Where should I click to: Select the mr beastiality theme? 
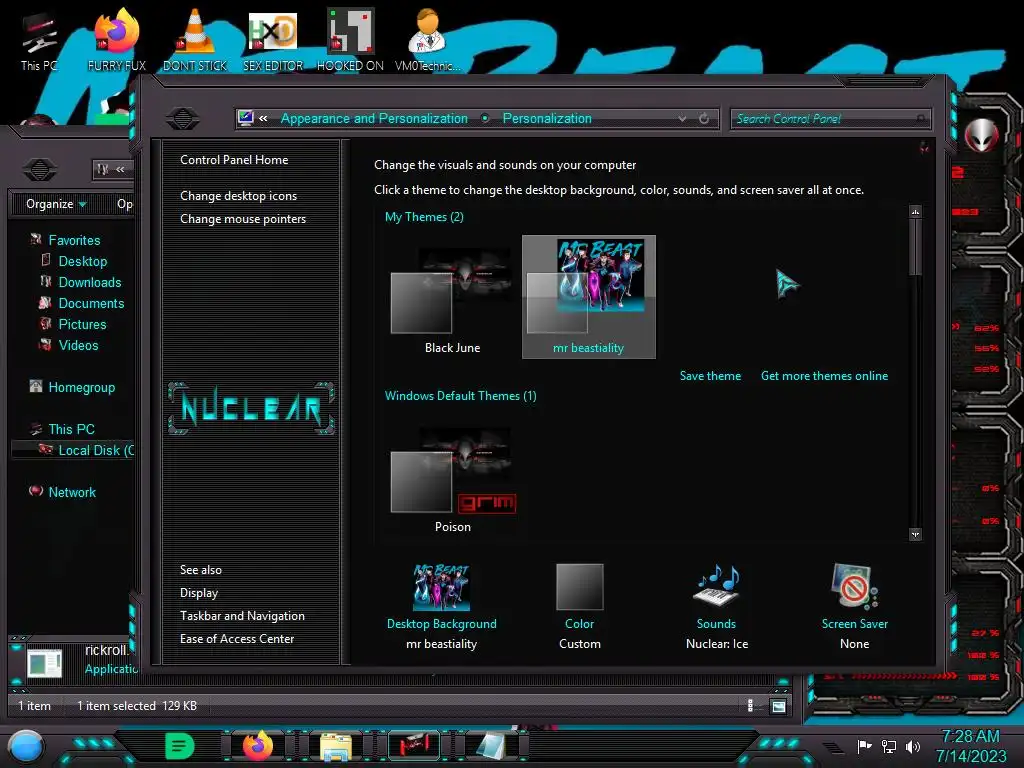(x=588, y=297)
